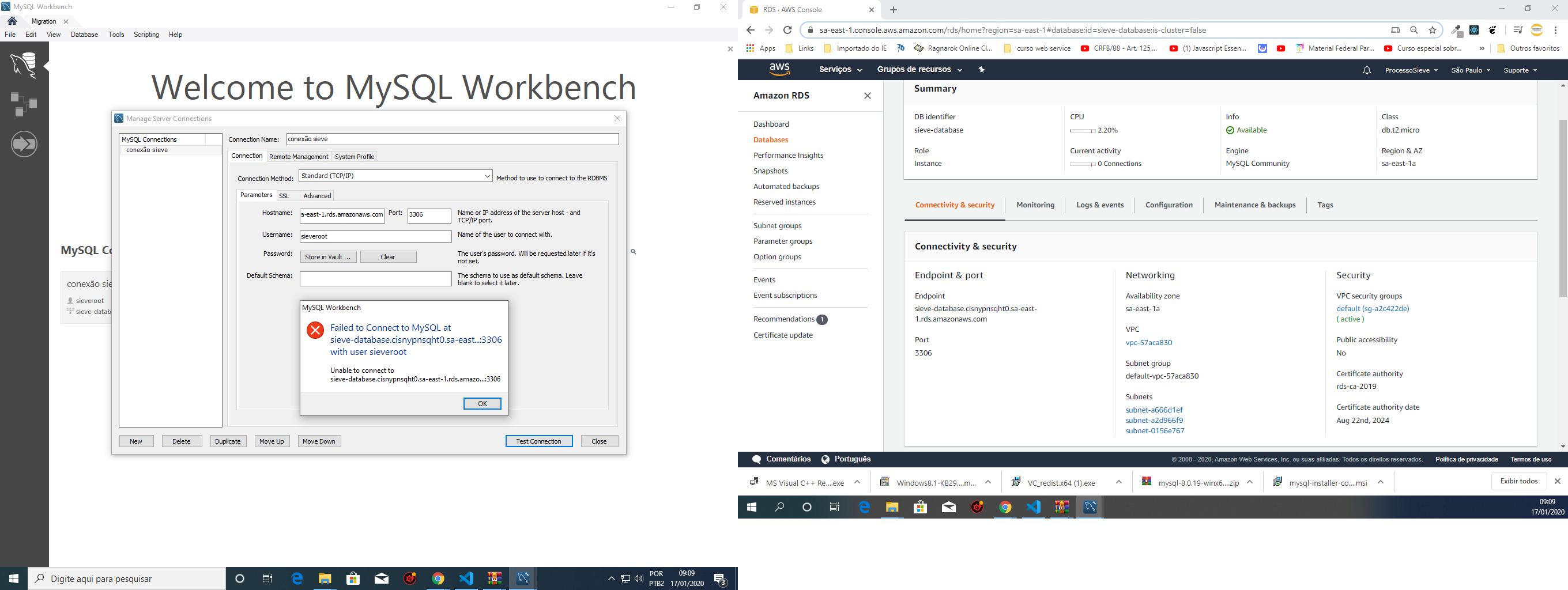Select conexão sieve in connections list
The image size is (1568, 590).
point(171,150)
